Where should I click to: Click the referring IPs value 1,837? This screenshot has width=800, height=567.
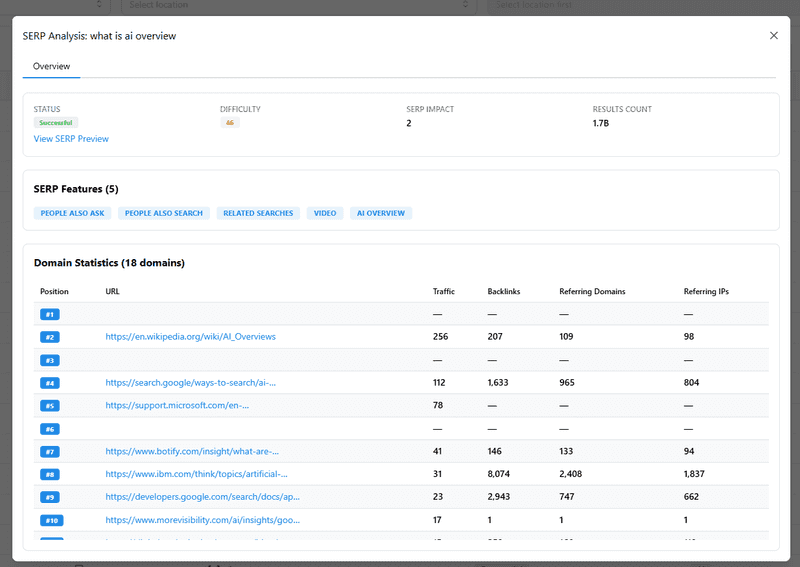694,474
